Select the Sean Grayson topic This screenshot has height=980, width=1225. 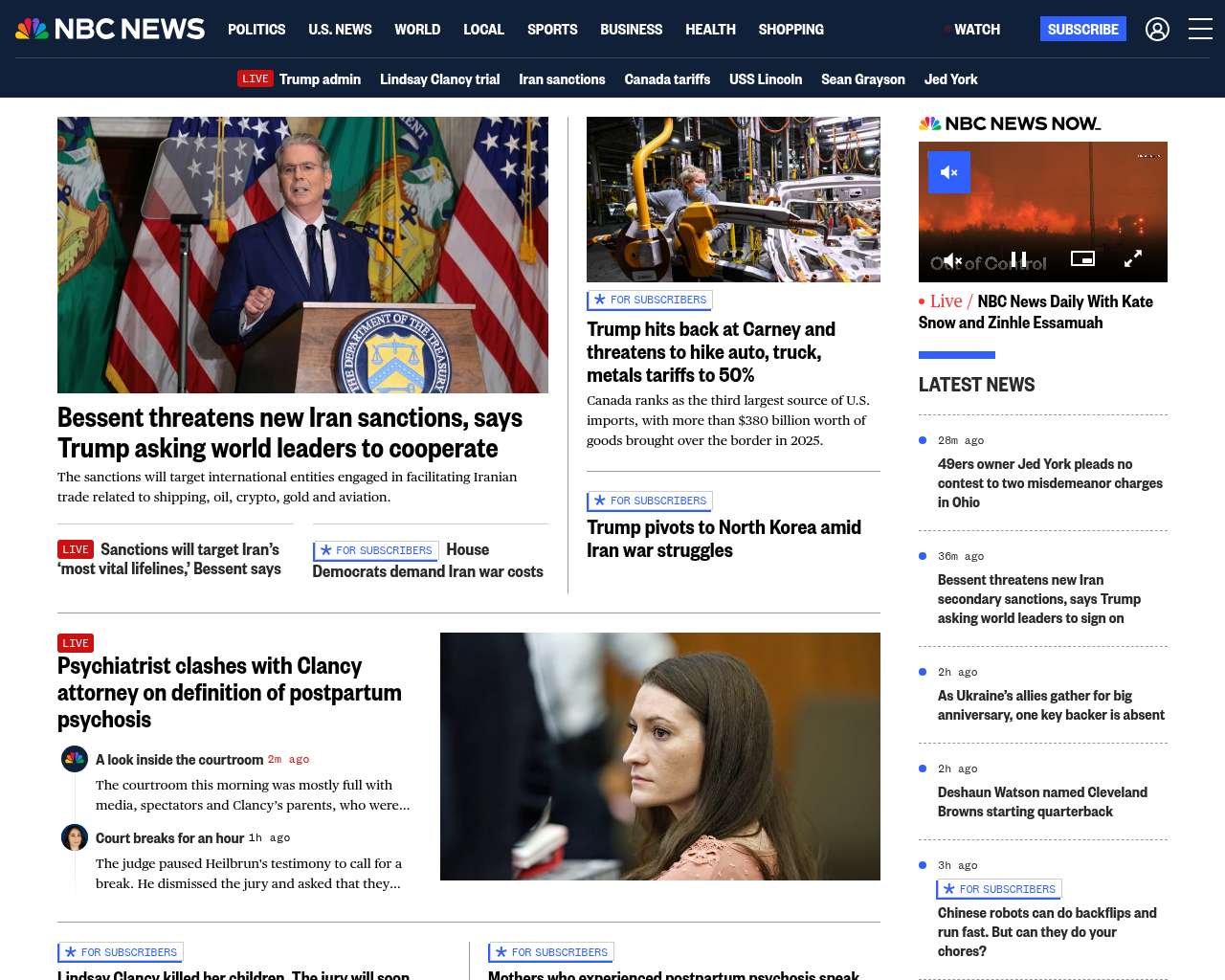pos(863,79)
